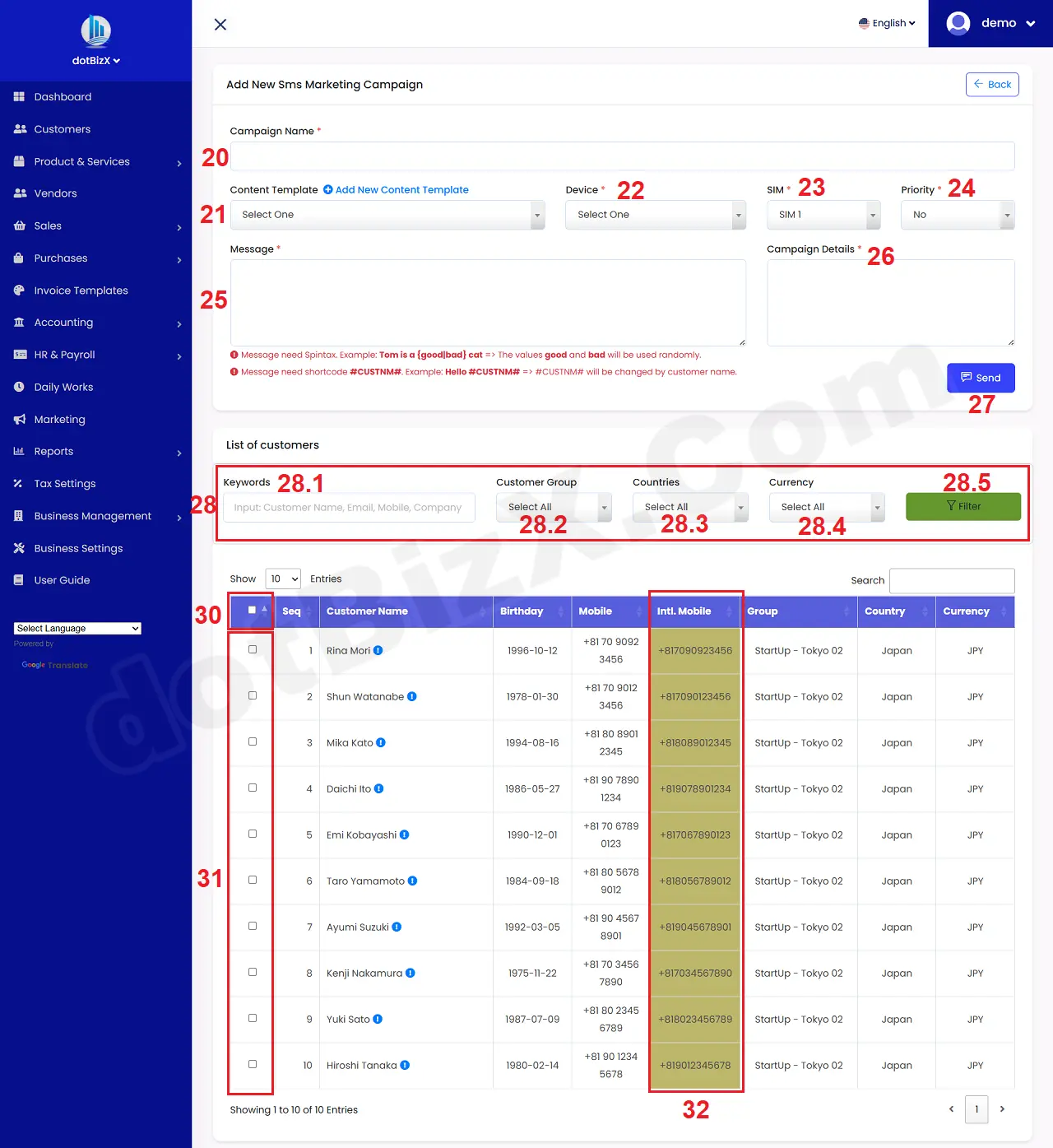
Task: Open the Reports section in sidebar
Action: coord(54,451)
